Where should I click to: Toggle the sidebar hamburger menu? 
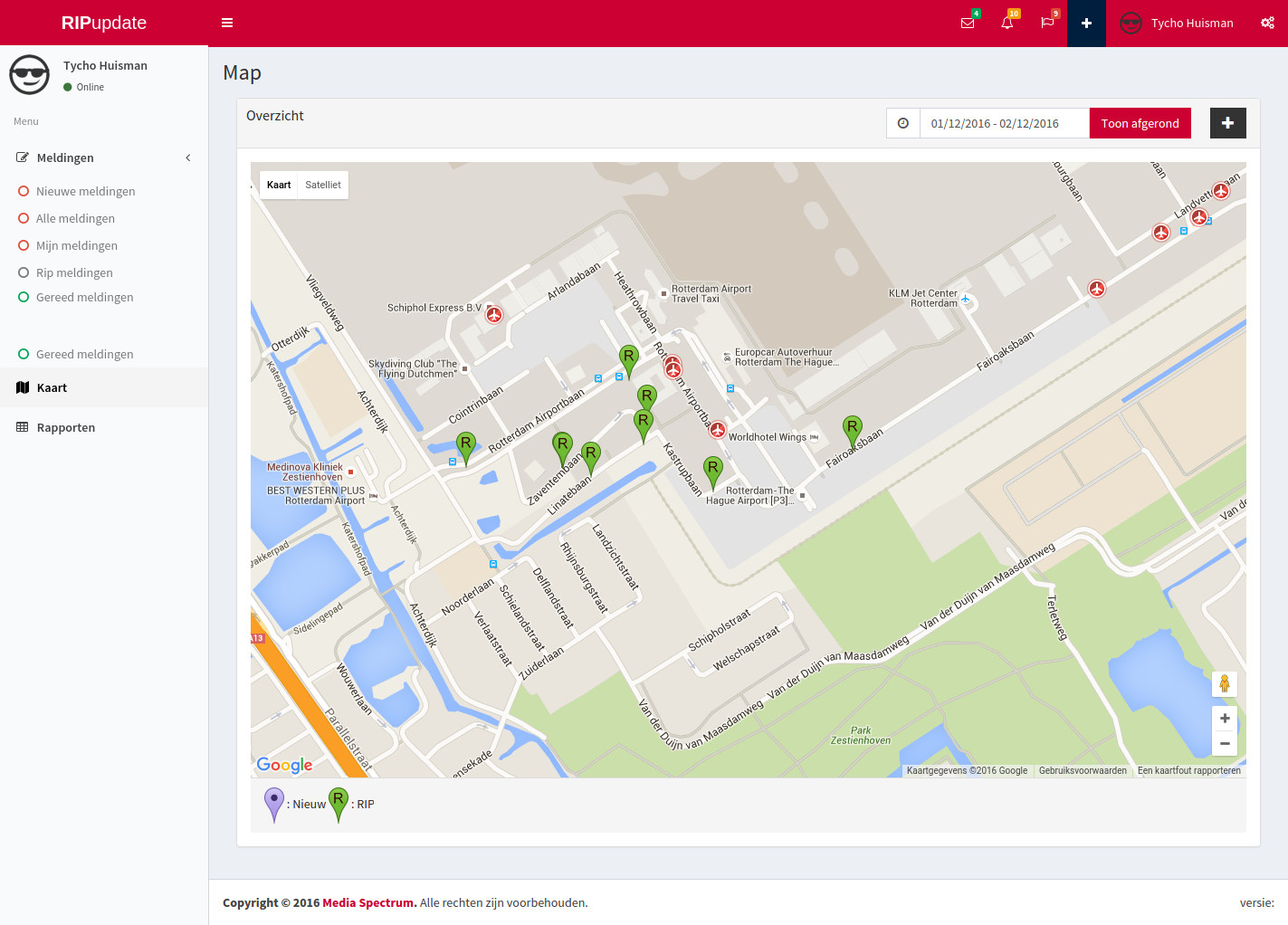point(227,23)
